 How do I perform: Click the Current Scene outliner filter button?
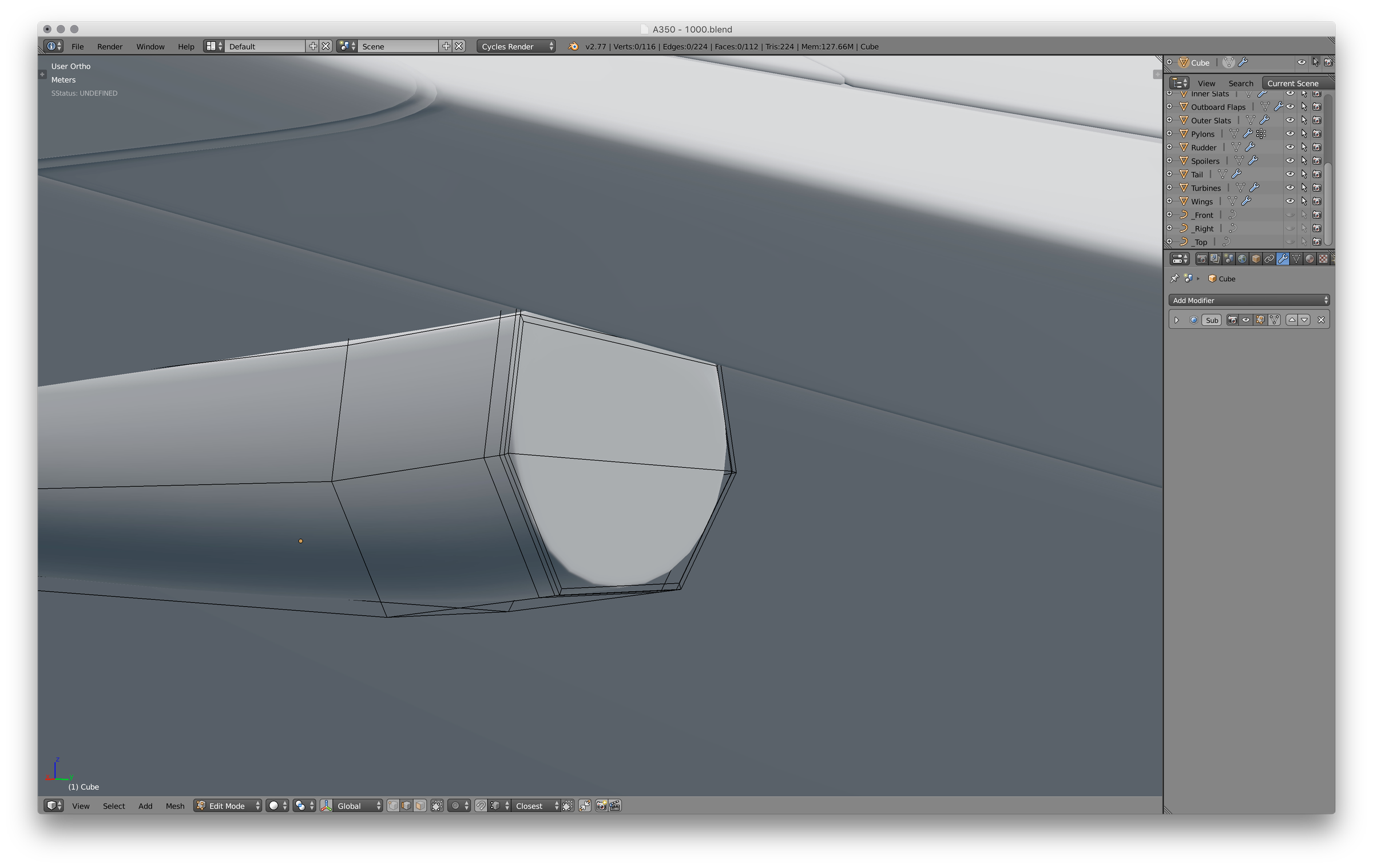[x=1293, y=83]
